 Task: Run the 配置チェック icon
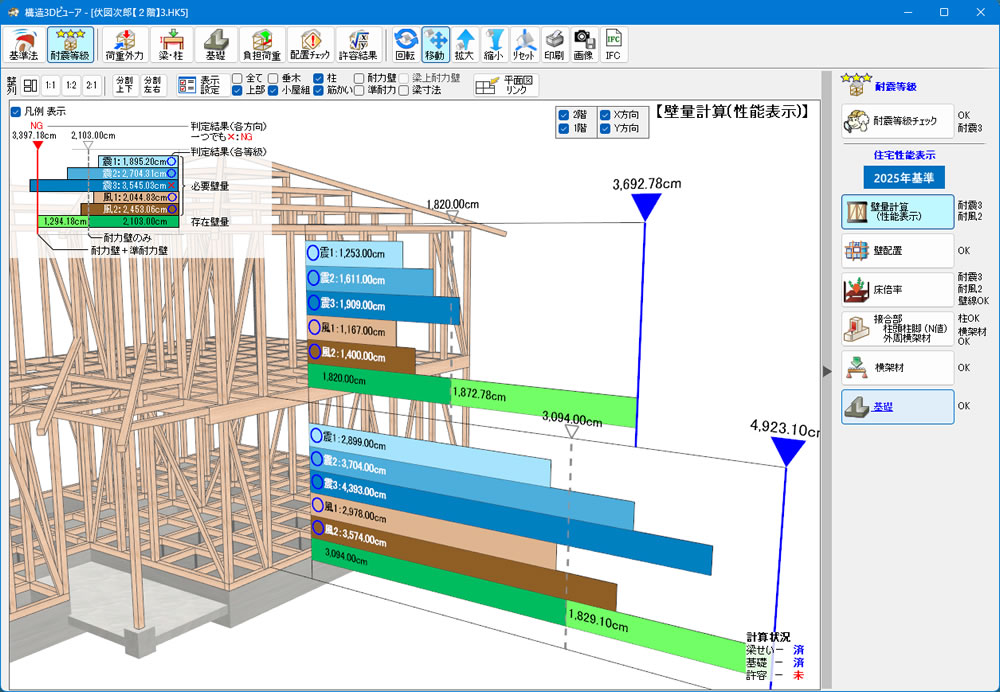pyautogui.click(x=311, y=46)
